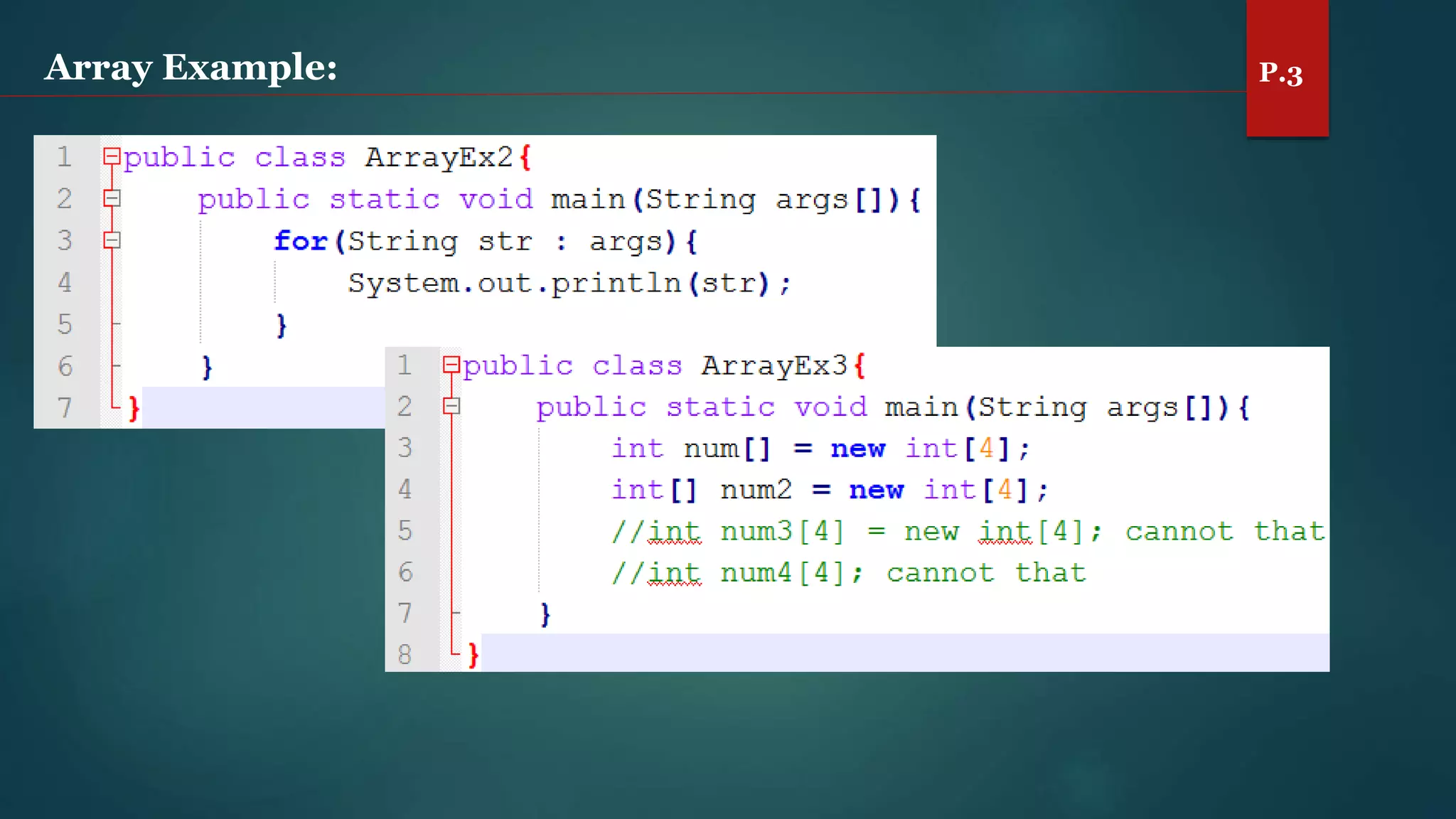Click red closing brace of ArrayEx3 class
The width and height of the screenshot is (1456, 819).
tap(473, 655)
